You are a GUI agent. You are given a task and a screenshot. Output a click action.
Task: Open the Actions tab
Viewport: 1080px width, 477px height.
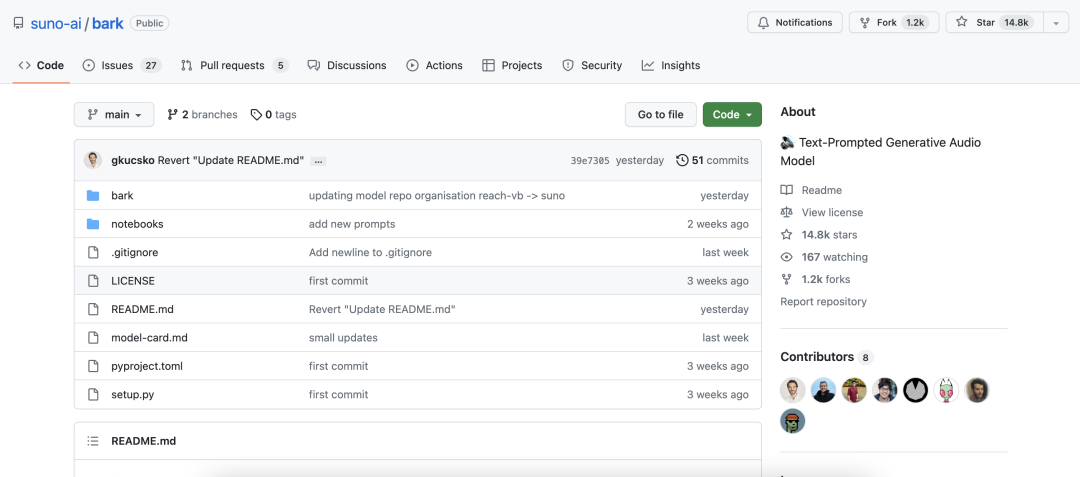click(x=435, y=65)
